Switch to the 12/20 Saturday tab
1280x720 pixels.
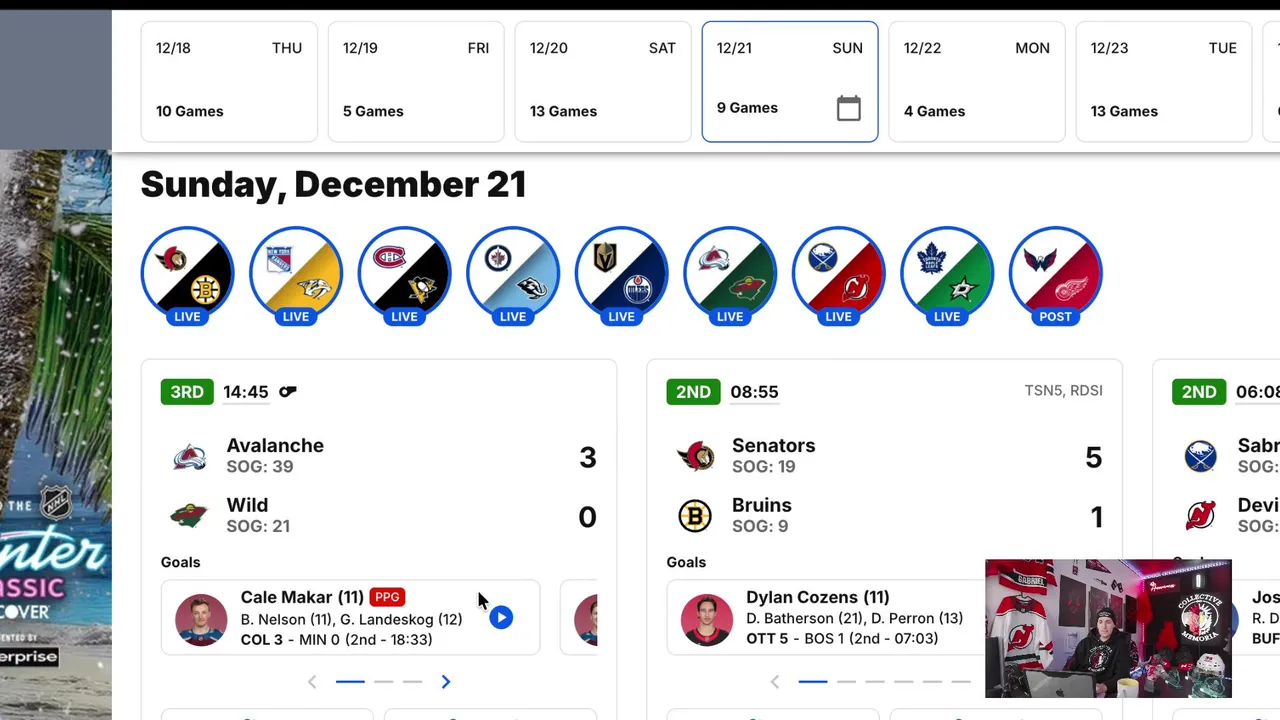click(x=602, y=81)
